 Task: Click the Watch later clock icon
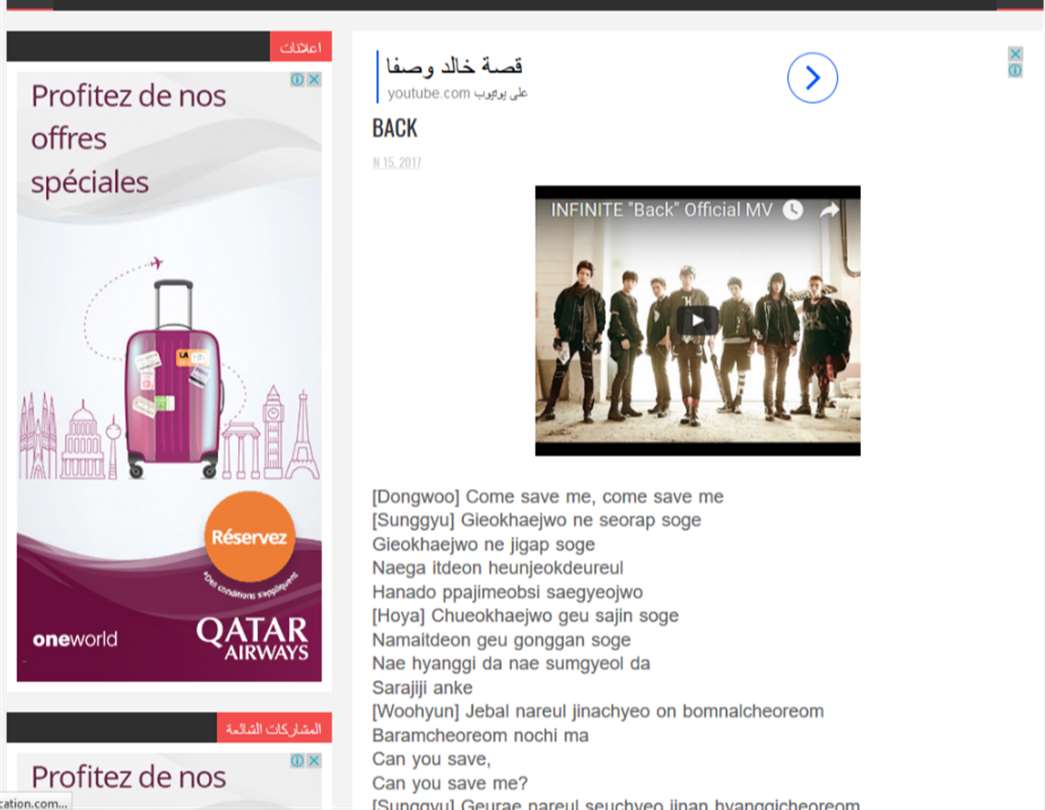tap(792, 210)
